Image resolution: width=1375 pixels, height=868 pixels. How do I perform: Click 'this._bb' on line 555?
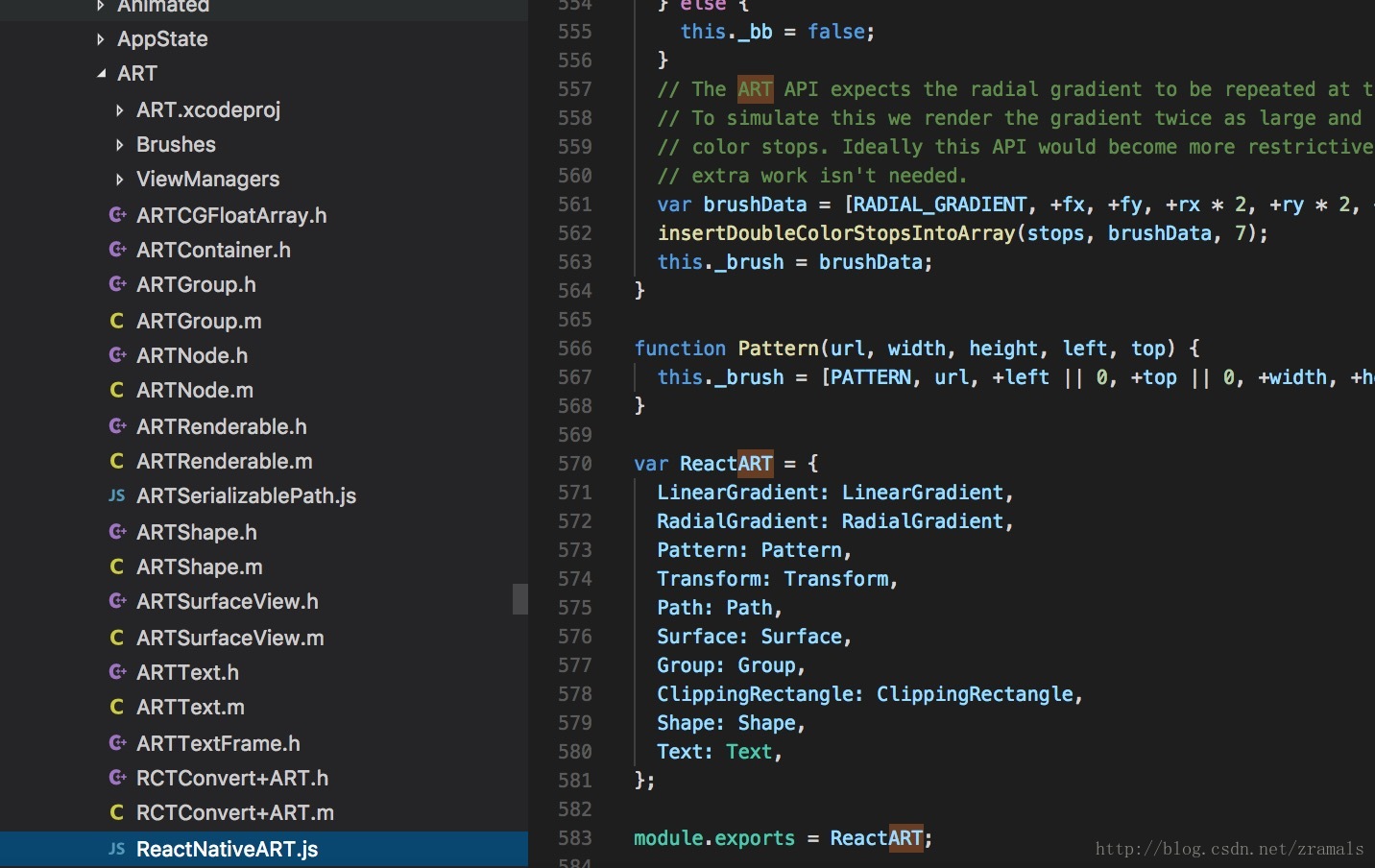point(726,32)
